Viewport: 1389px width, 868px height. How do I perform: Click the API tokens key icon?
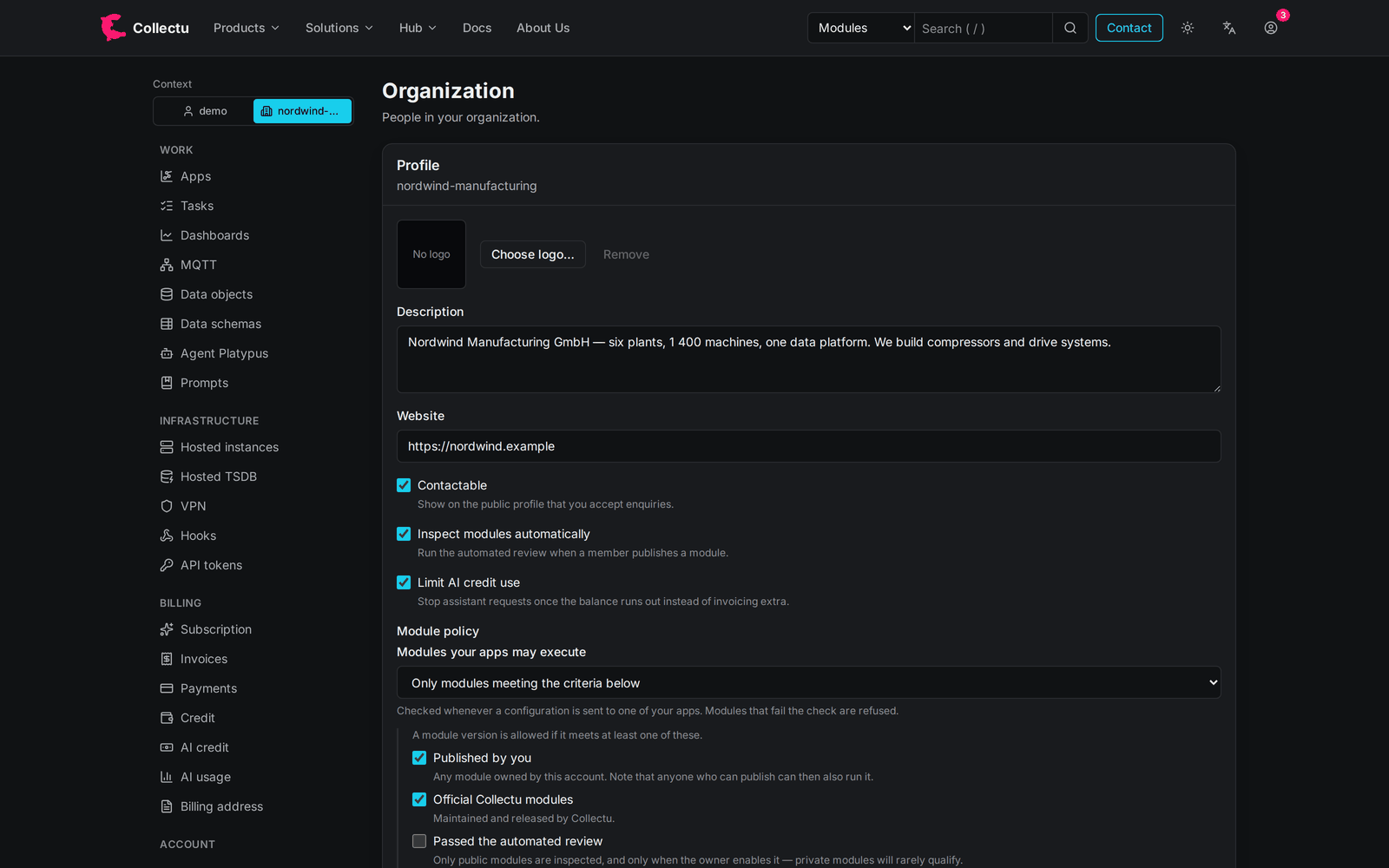[167, 565]
